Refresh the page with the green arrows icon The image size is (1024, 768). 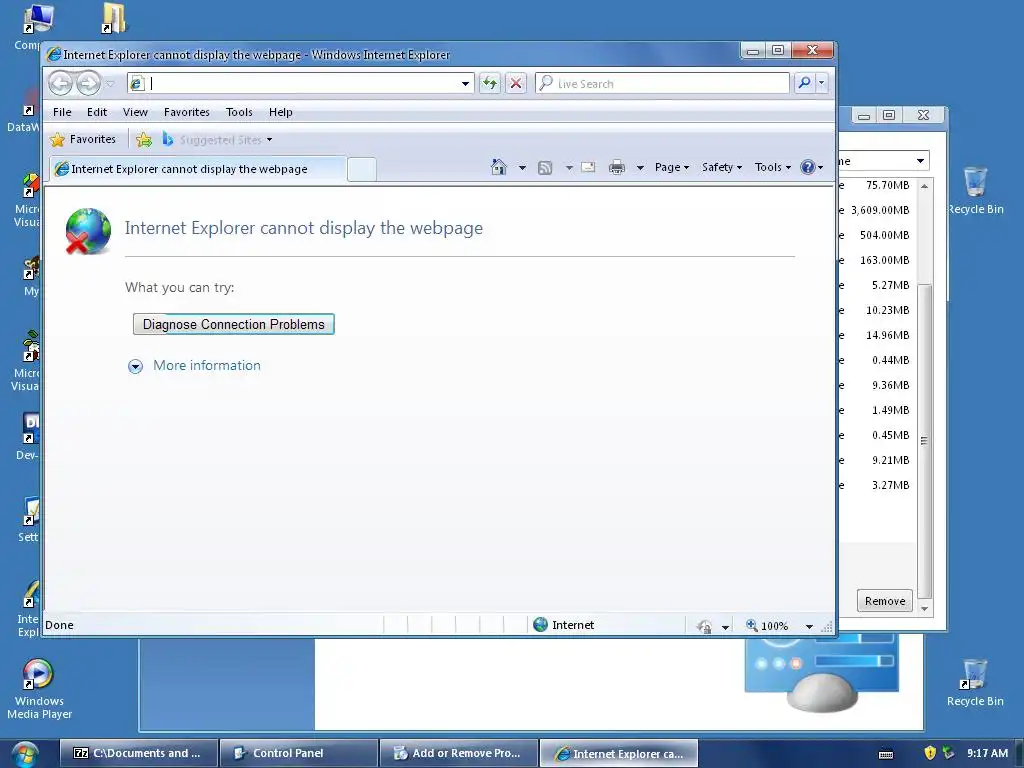pyautogui.click(x=490, y=83)
